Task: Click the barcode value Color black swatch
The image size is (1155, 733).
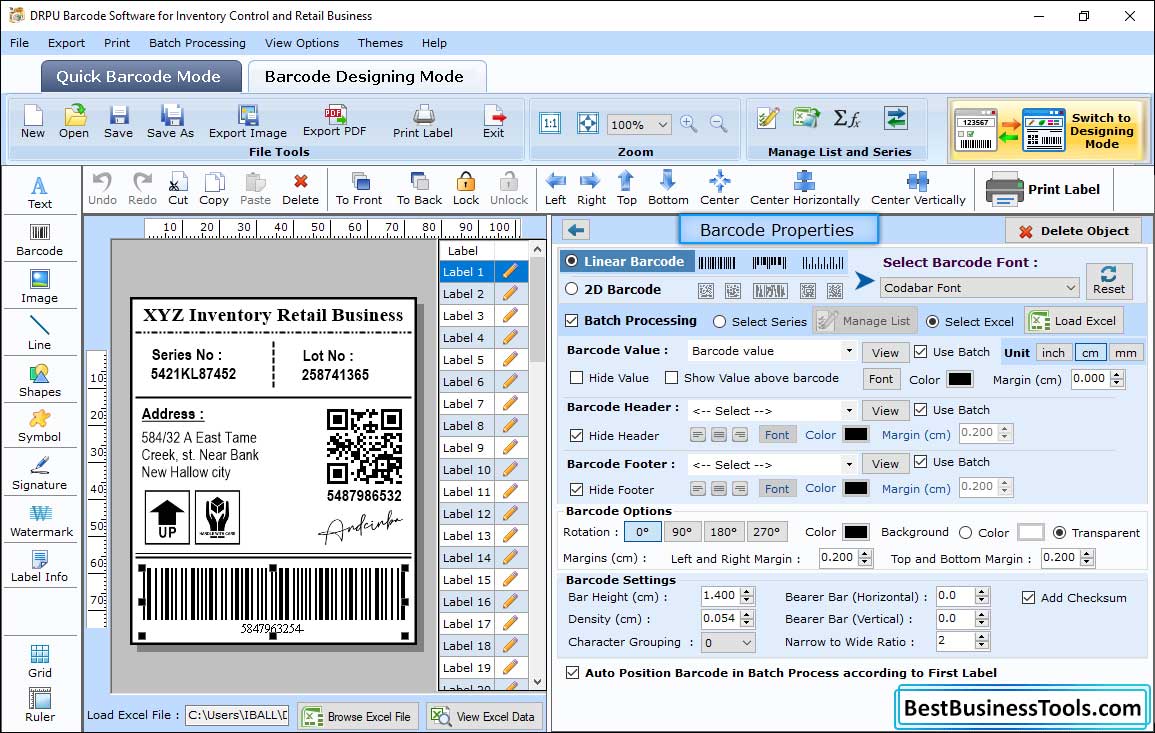Action: tap(959, 379)
